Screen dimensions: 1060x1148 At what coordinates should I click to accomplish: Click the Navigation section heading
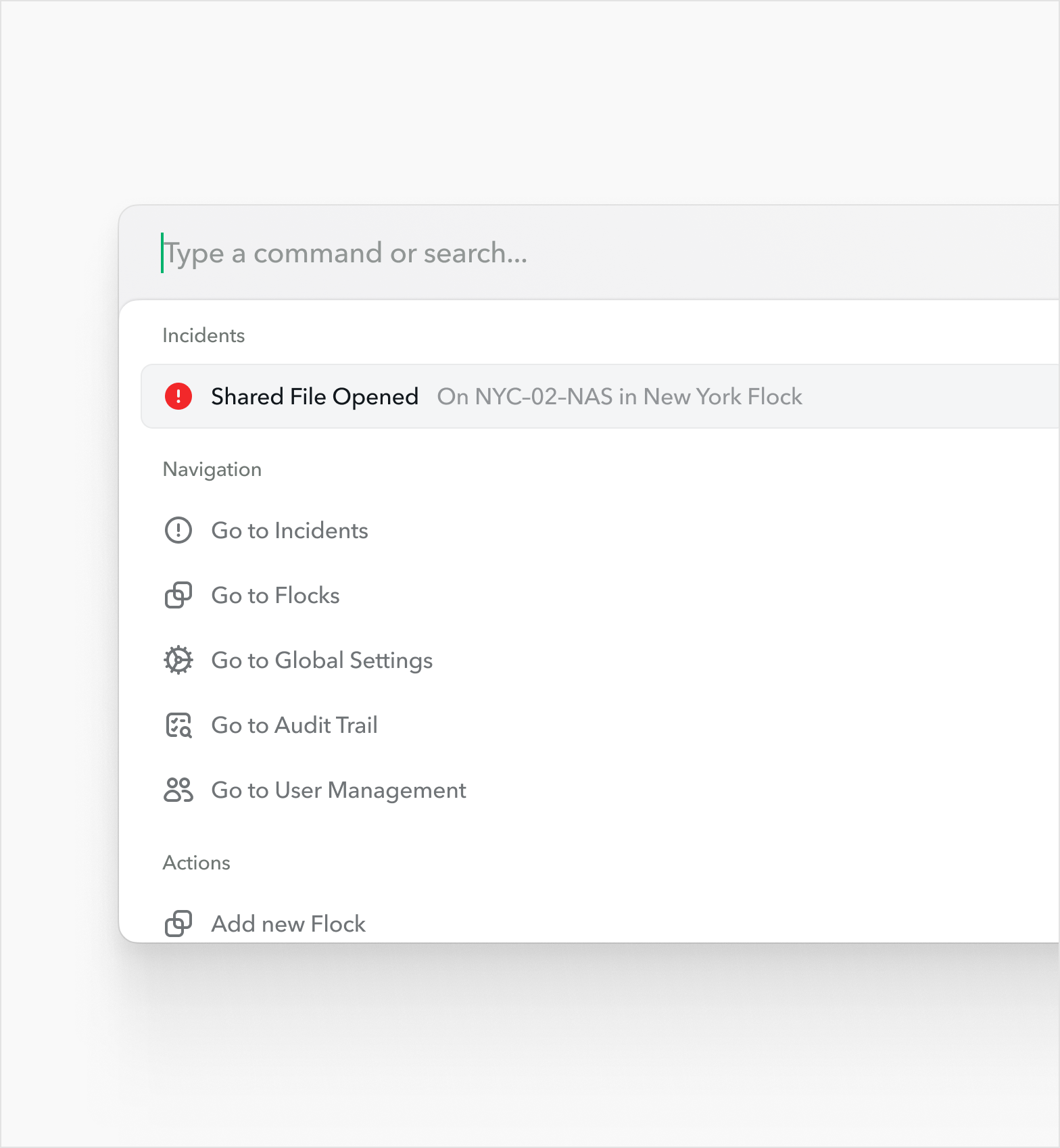(x=212, y=469)
